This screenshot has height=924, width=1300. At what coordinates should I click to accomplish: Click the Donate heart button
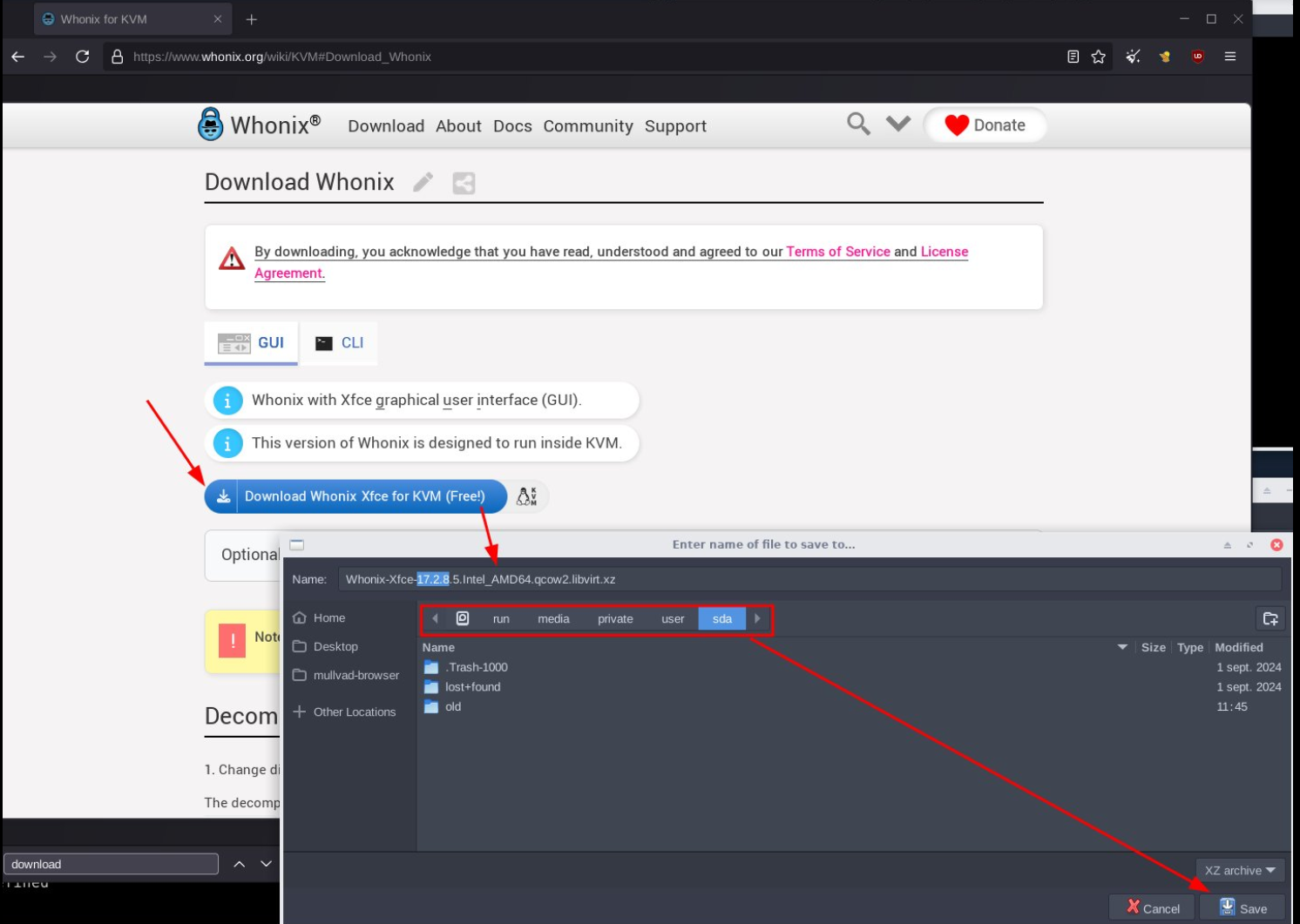pos(985,125)
